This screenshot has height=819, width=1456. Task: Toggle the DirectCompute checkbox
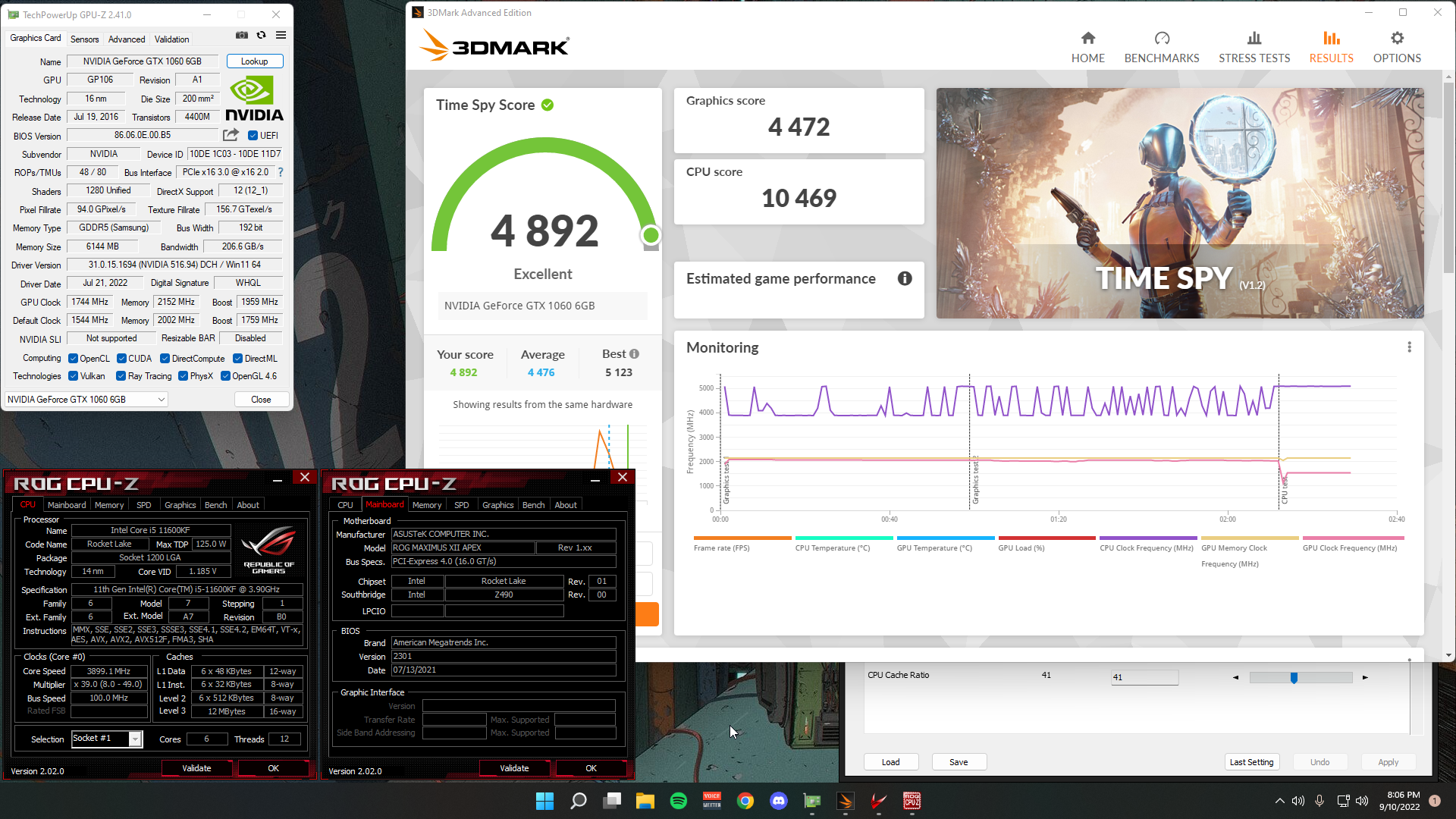165,359
